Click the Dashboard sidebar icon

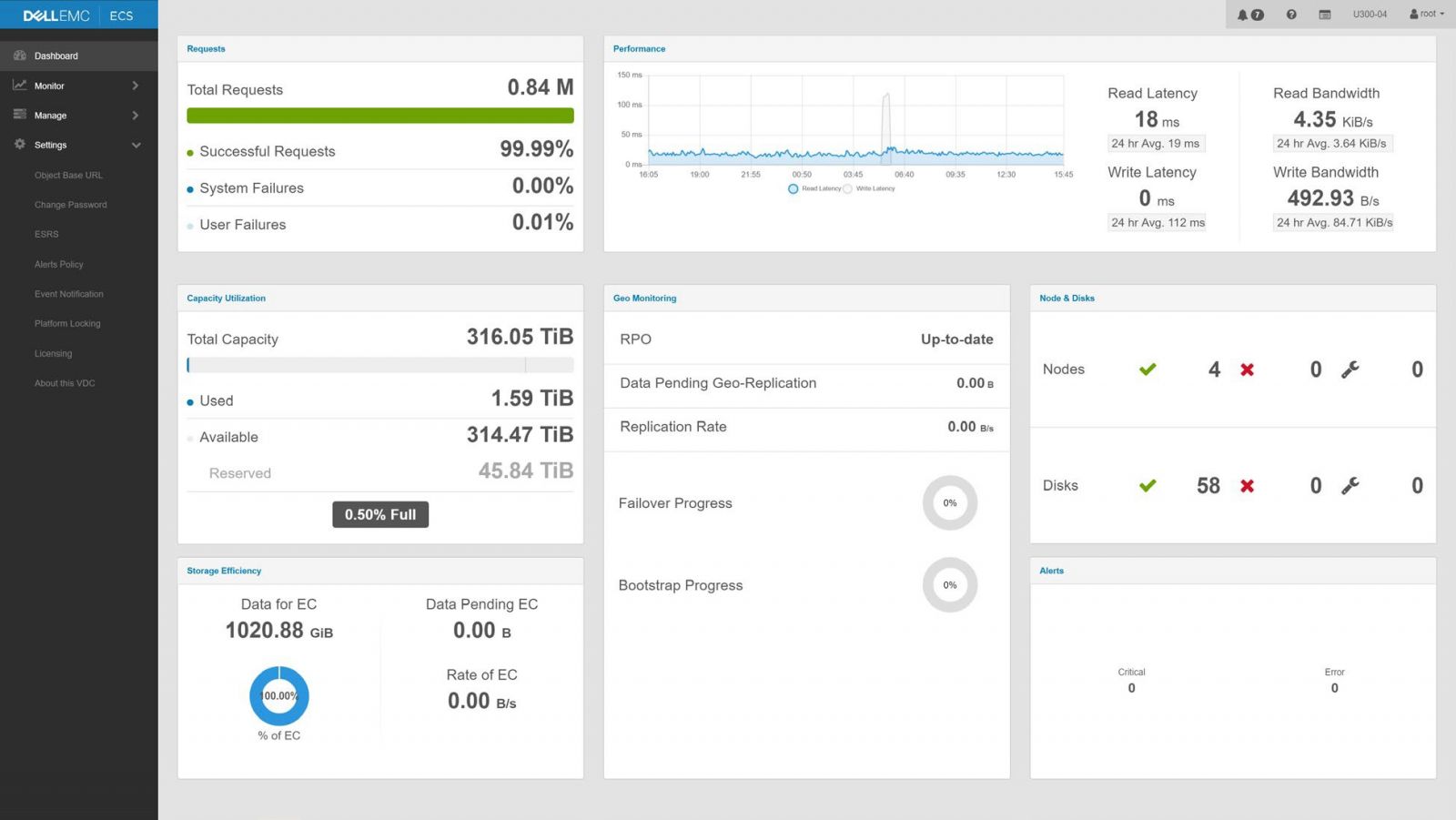[x=20, y=56]
